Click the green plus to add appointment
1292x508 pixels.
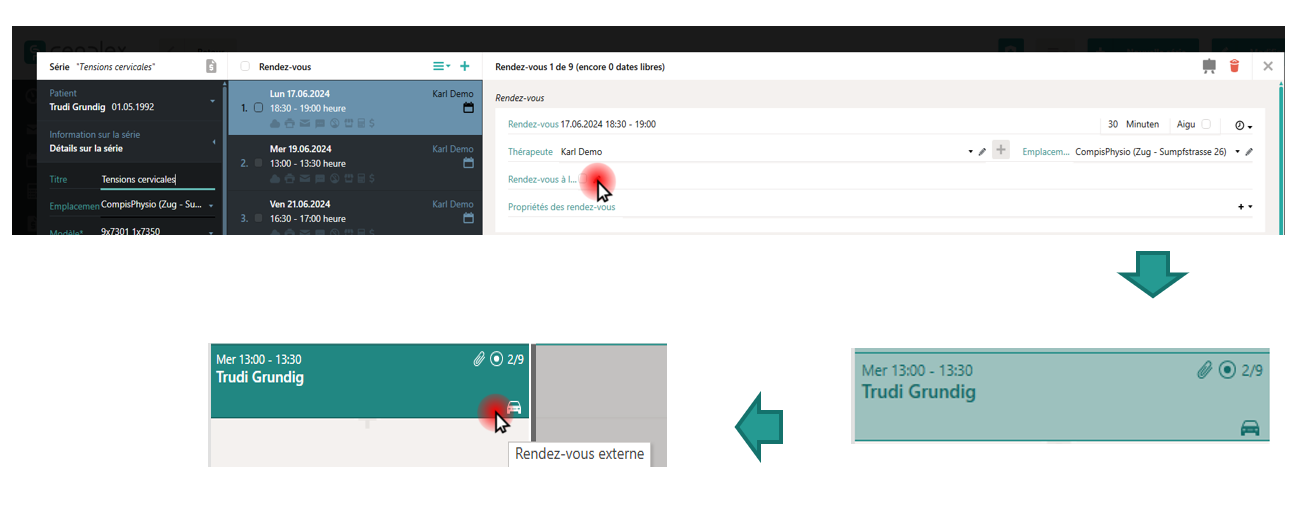464,66
